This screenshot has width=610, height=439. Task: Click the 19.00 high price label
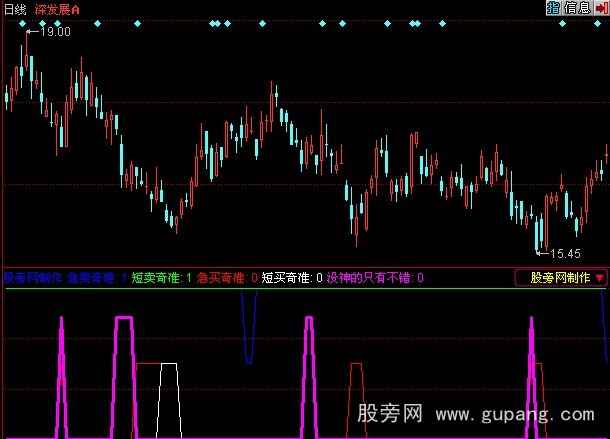pos(55,32)
